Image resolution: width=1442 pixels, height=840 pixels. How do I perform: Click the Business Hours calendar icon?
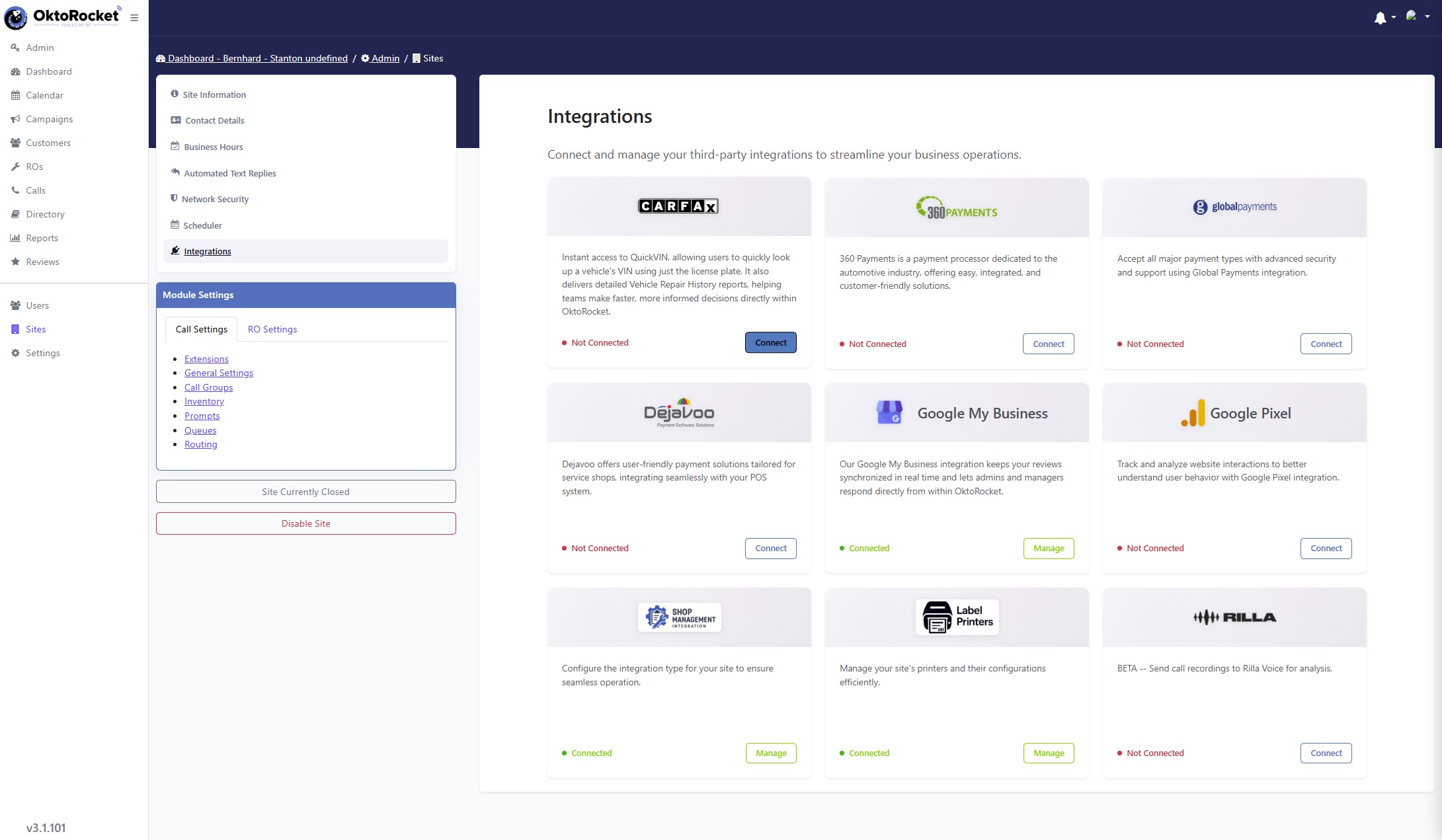pyautogui.click(x=175, y=146)
